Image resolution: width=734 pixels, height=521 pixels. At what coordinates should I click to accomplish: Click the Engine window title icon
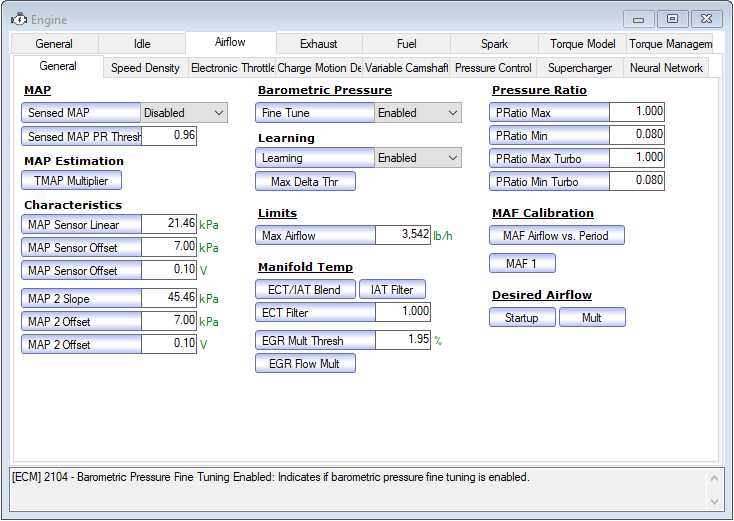coord(18,18)
